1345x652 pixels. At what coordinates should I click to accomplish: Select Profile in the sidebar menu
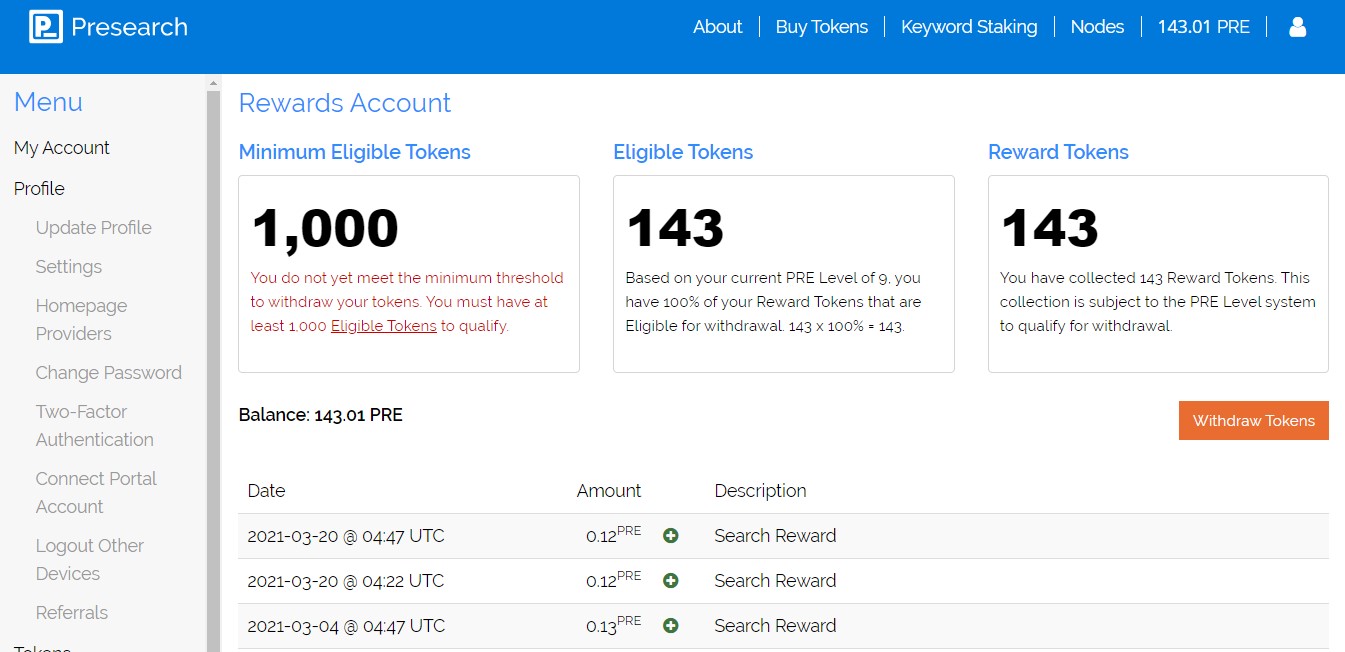pyautogui.click(x=39, y=189)
